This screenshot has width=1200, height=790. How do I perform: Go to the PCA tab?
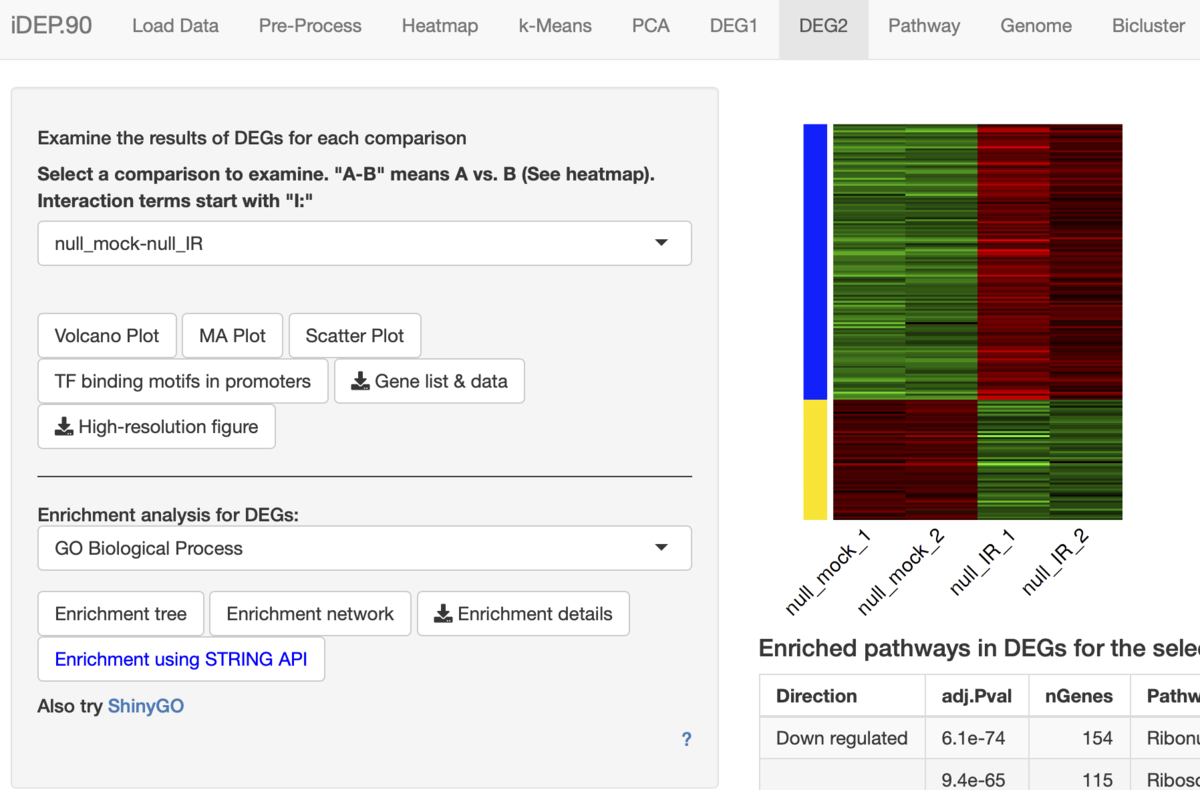651,26
